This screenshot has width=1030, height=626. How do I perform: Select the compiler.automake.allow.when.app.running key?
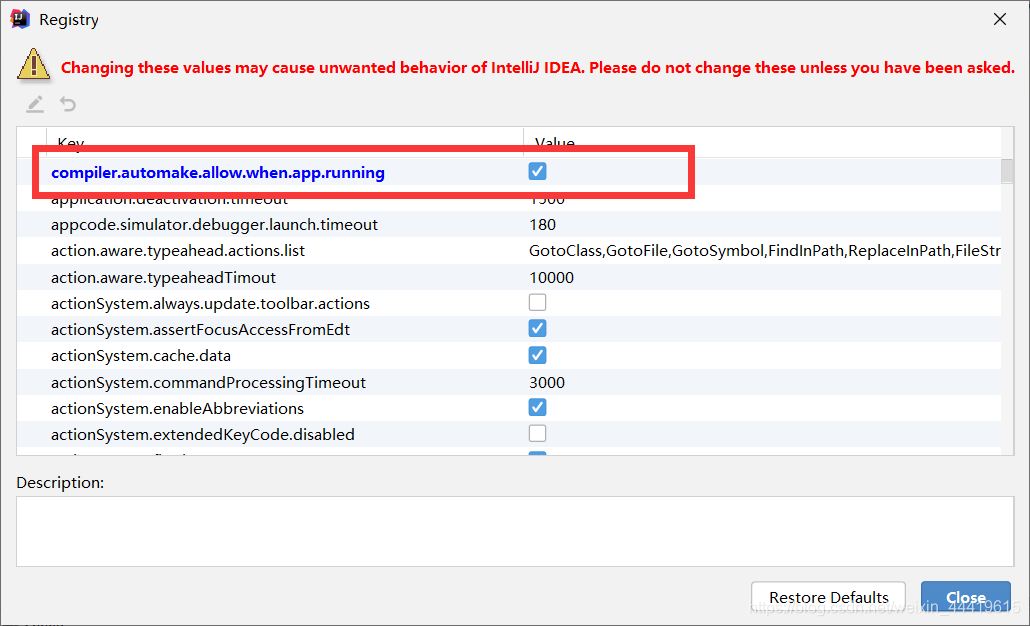tap(218, 173)
